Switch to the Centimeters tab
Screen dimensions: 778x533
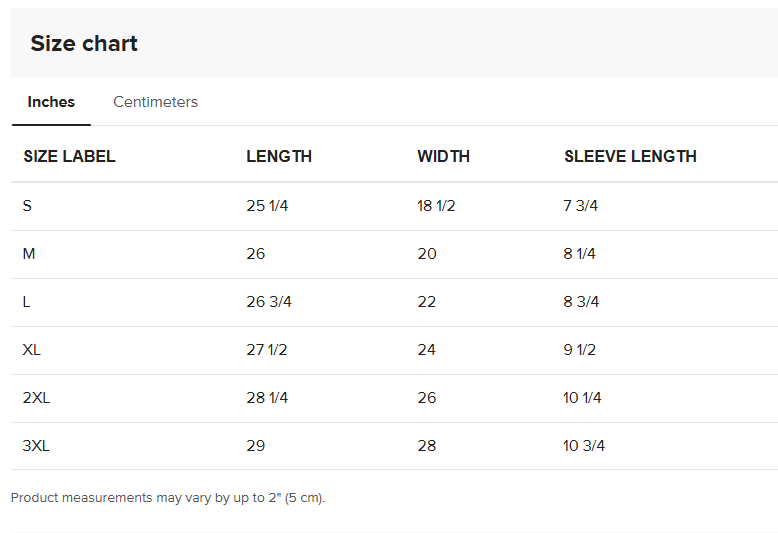click(x=155, y=102)
